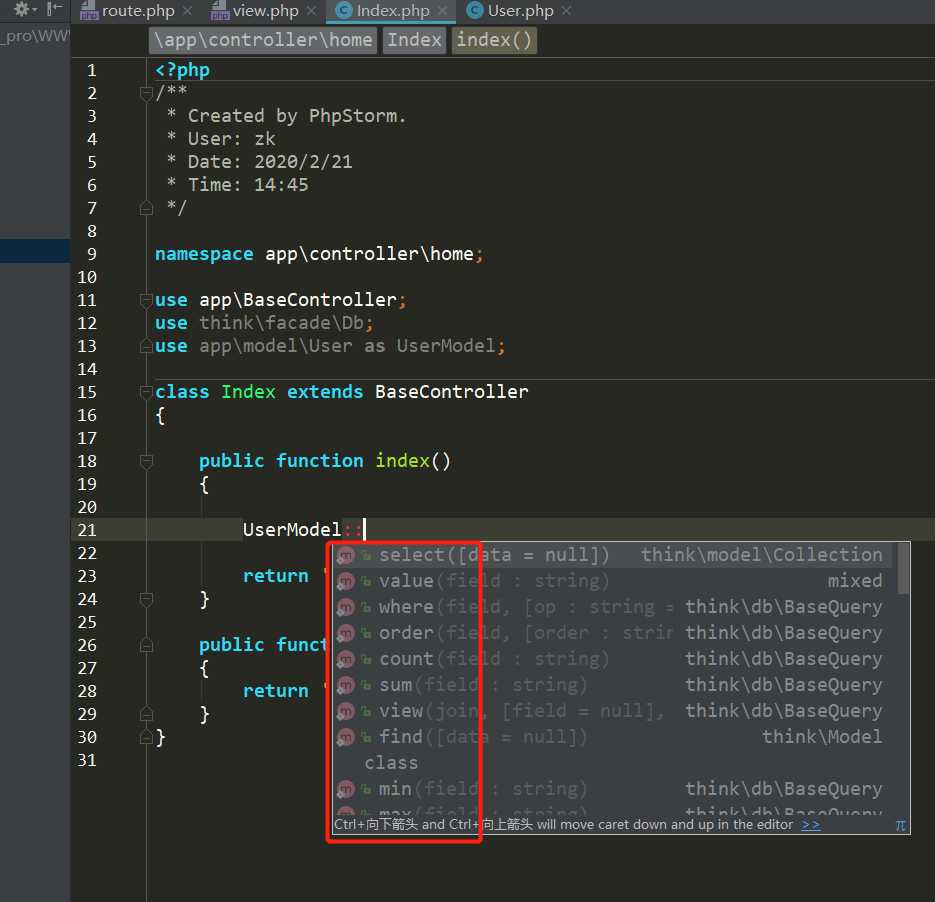Click the method icon beside select
Viewport: 935px width, 902px height.
pyautogui.click(x=346, y=556)
